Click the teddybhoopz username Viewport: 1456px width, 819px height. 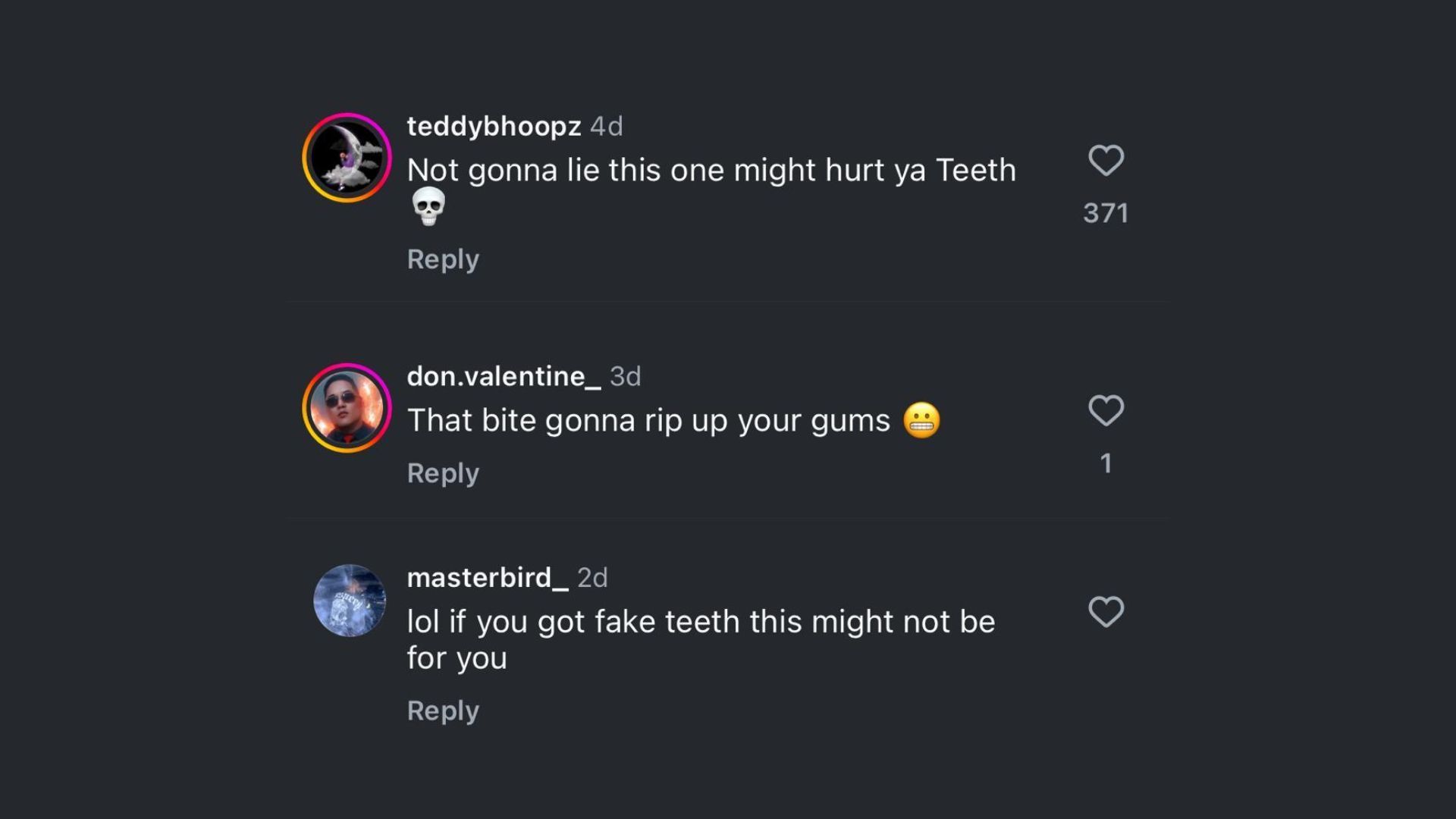494,126
